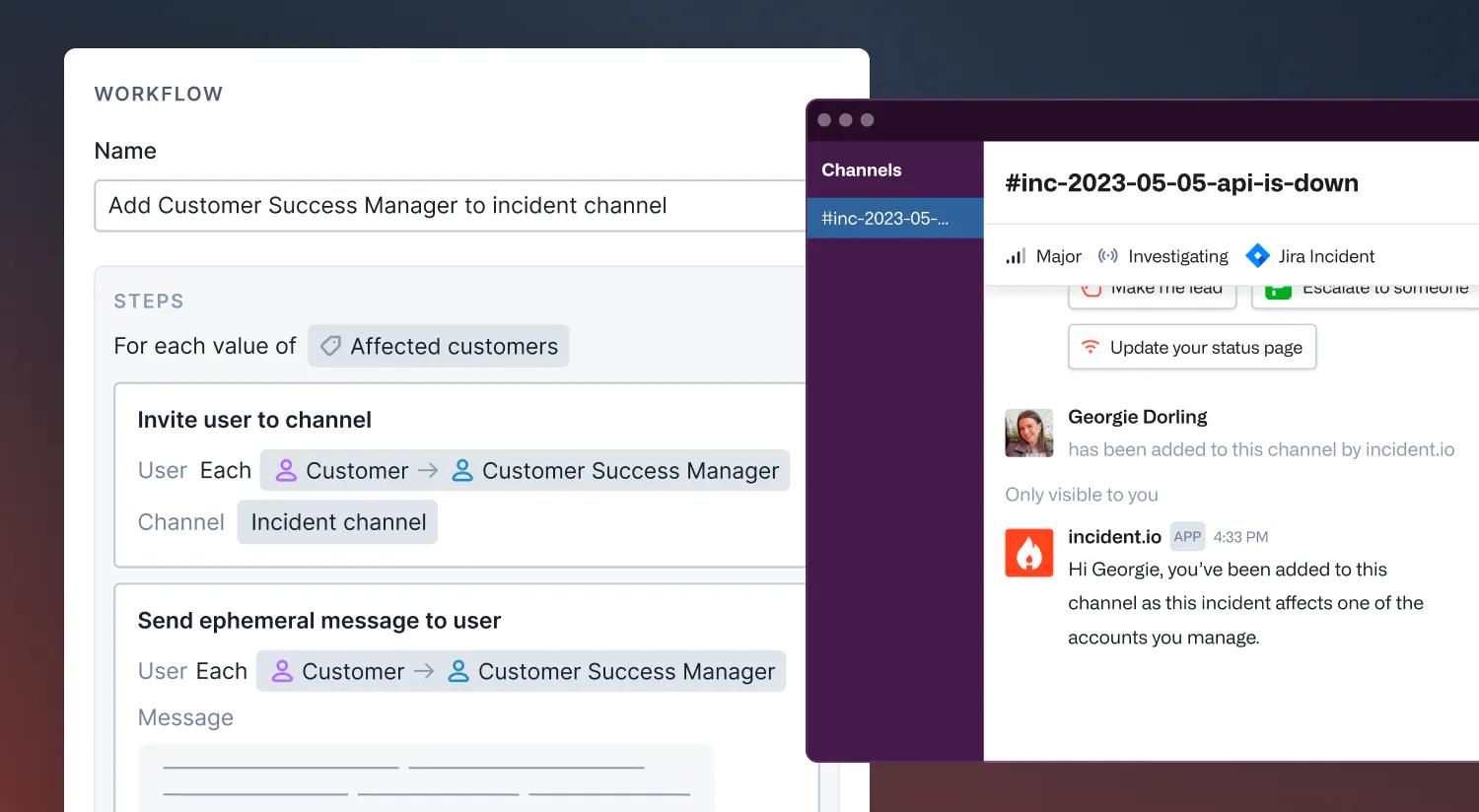
Task: Open the Incident channel selector
Action: 337,522
